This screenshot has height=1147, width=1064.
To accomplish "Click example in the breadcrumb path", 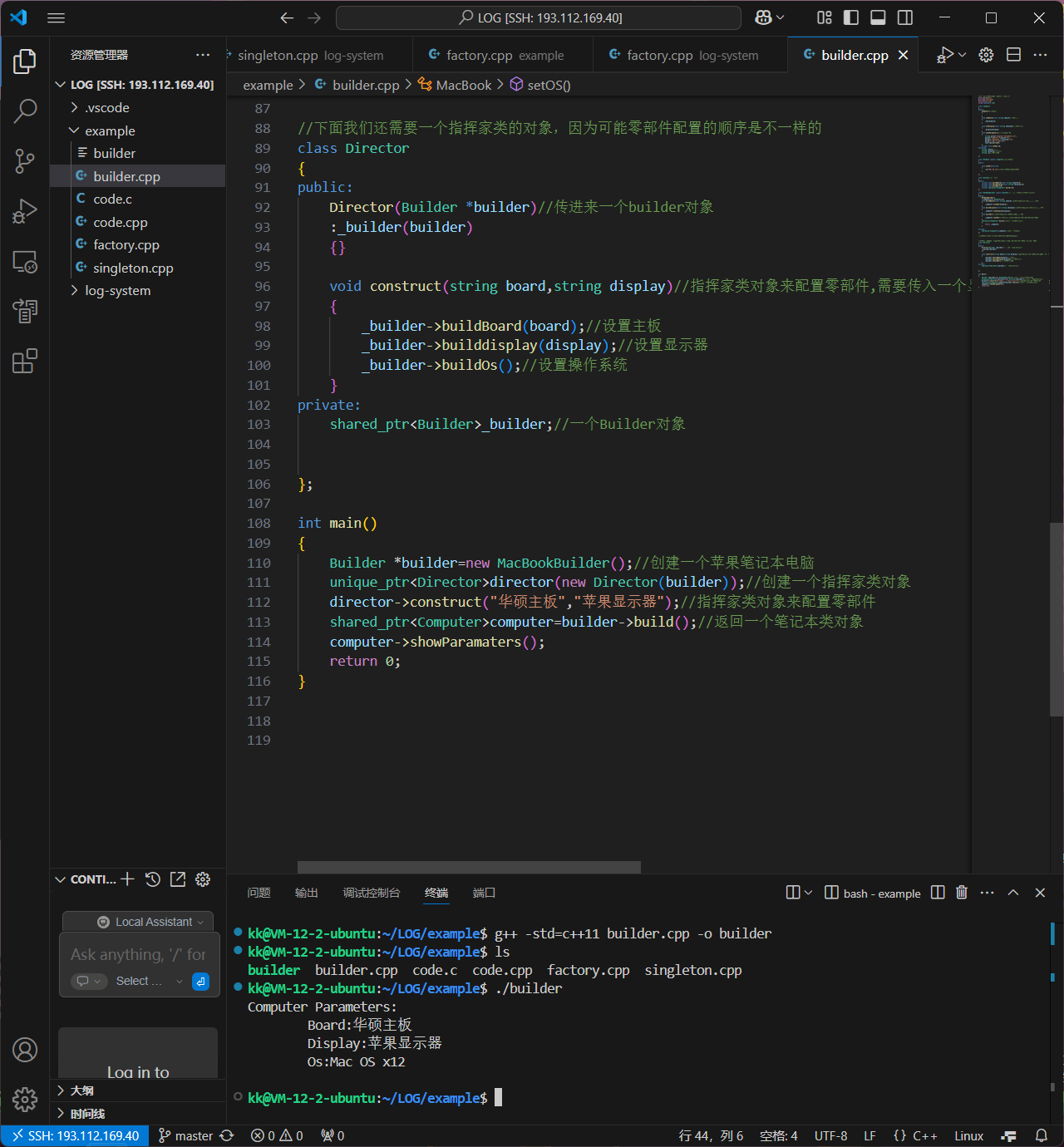I will pyautogui.click(x=268, y=85).
